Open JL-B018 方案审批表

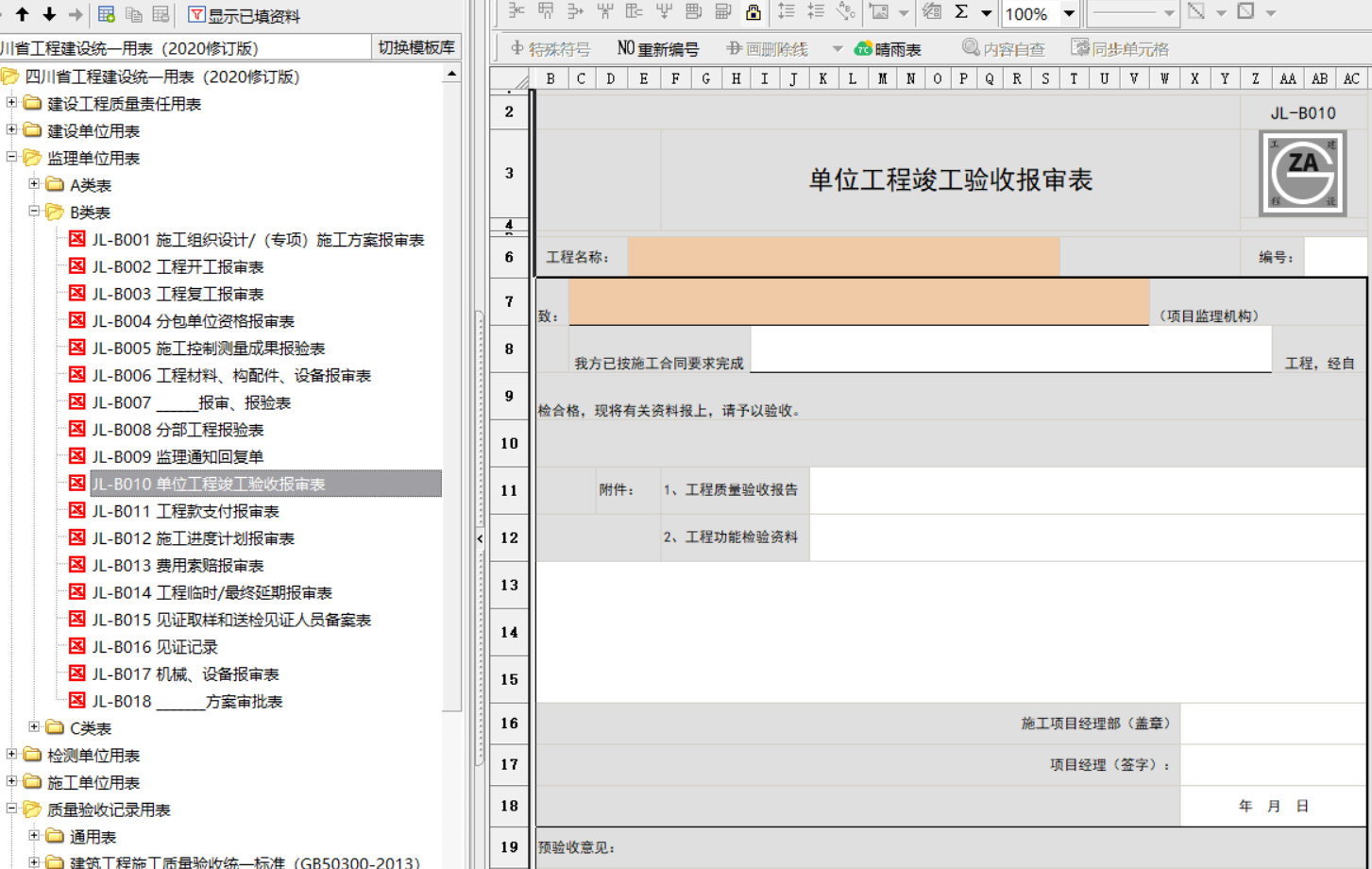coord(187,702)
